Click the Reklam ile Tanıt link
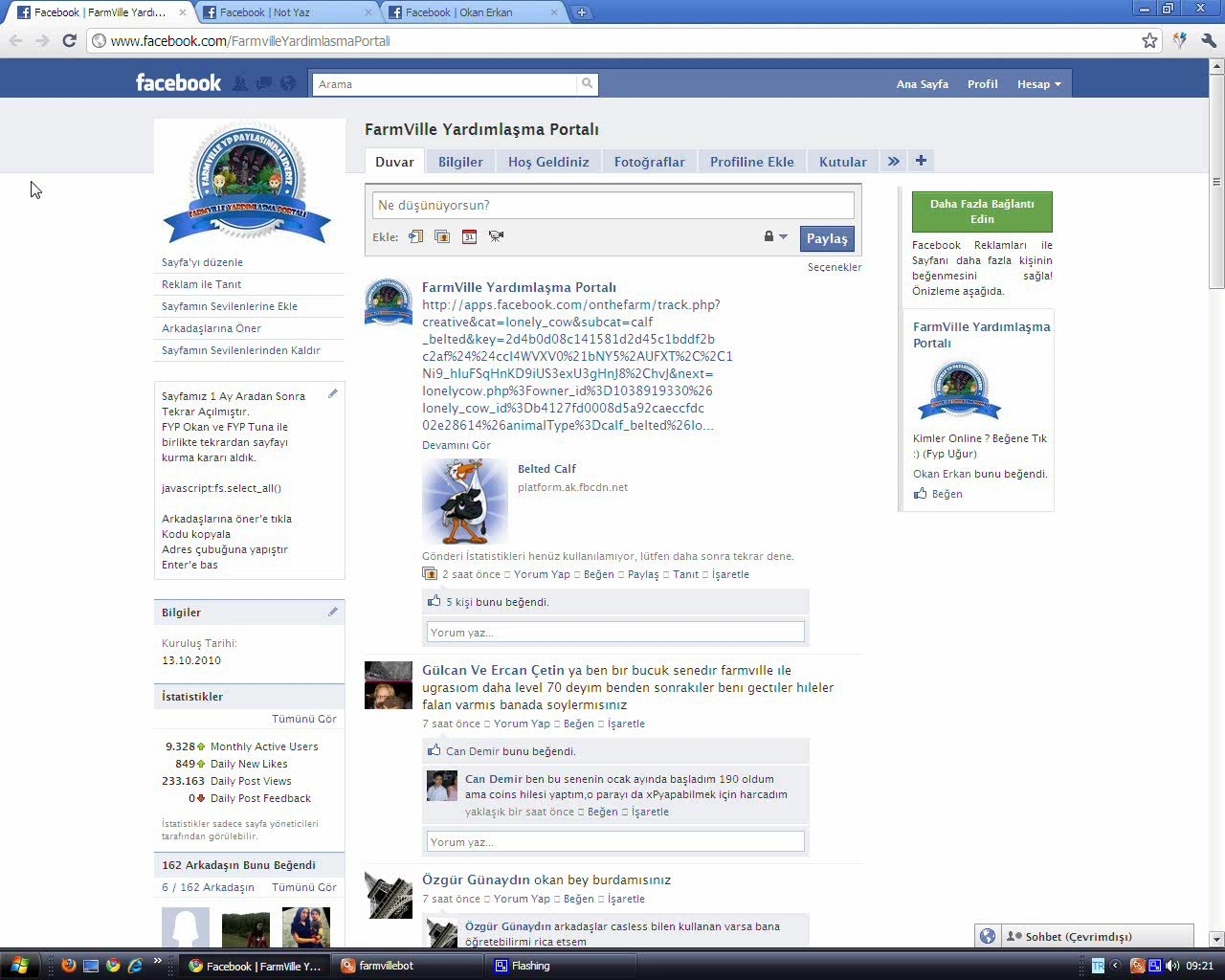1225x980 pixels. (x=201, y=284)
